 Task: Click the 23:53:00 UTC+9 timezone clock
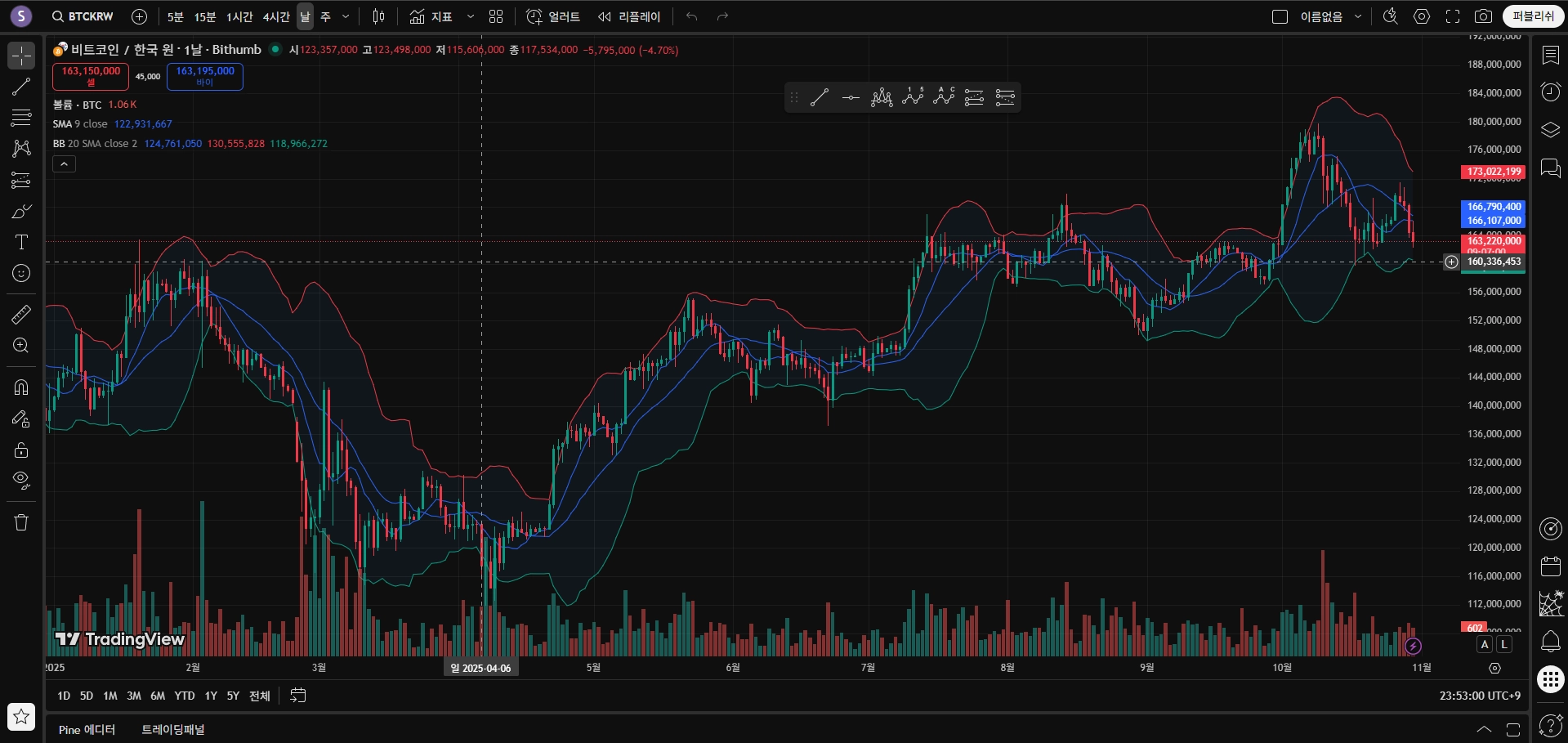1480,696
